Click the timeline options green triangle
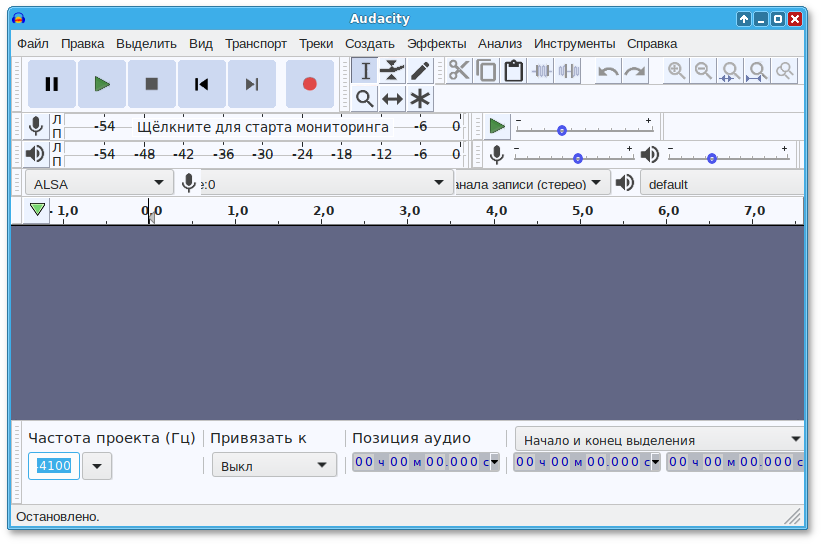 click(37, 210)
